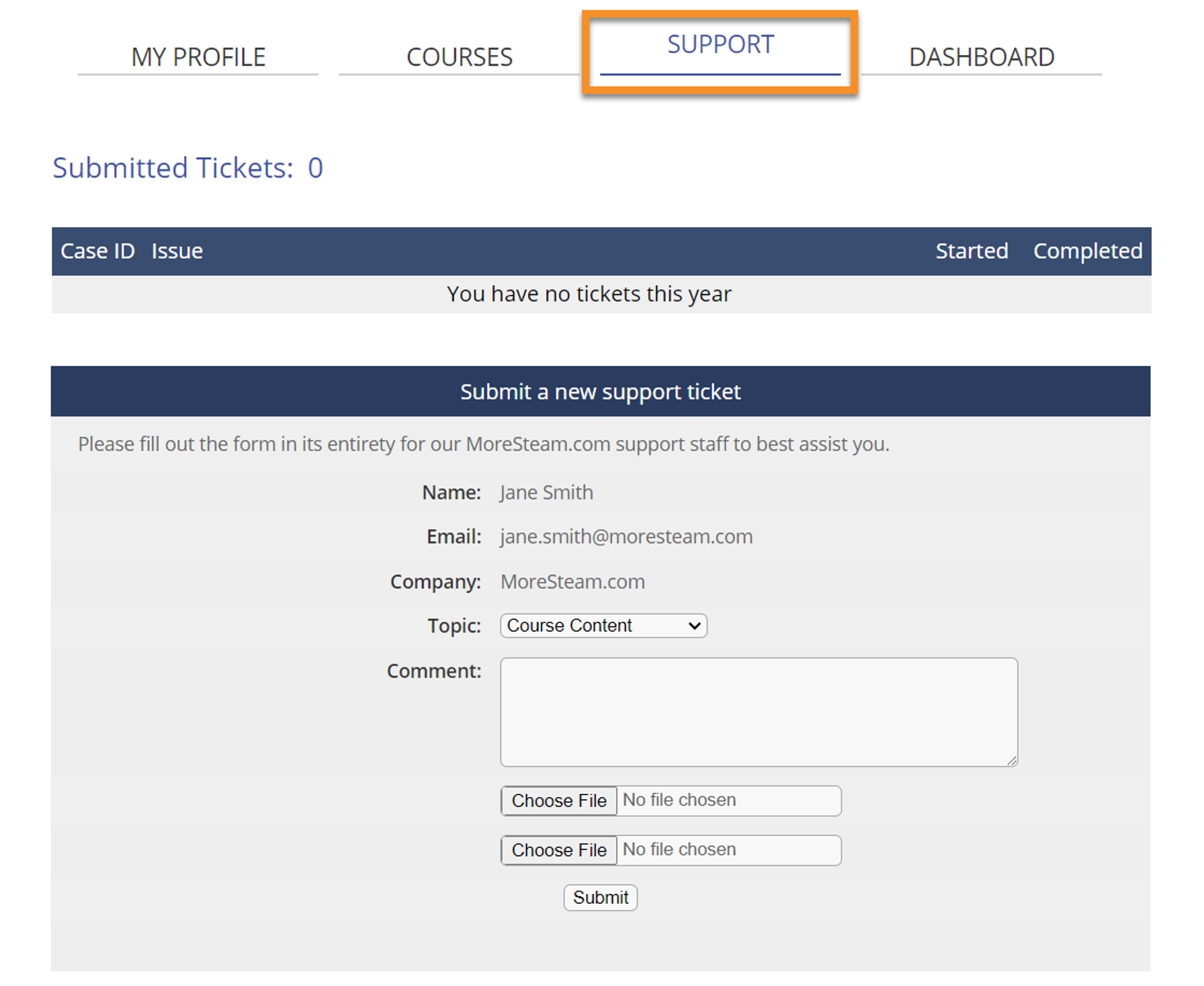Open the Topic dropdown showing Course Content

[x=603, y=626]
